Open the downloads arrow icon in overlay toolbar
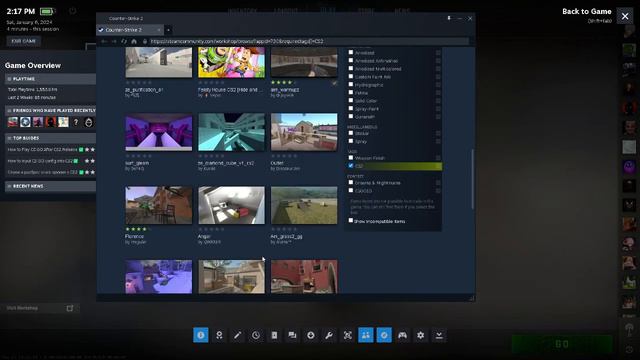 click(x=311, y=335)
